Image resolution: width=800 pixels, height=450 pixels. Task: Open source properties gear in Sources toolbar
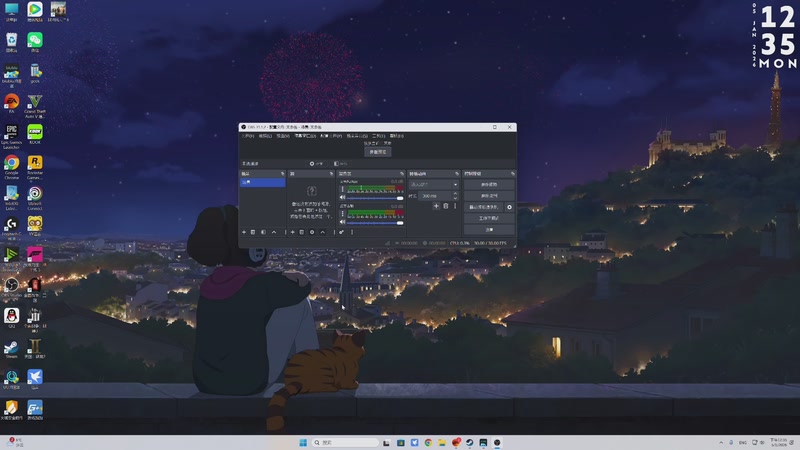[312, 232]
